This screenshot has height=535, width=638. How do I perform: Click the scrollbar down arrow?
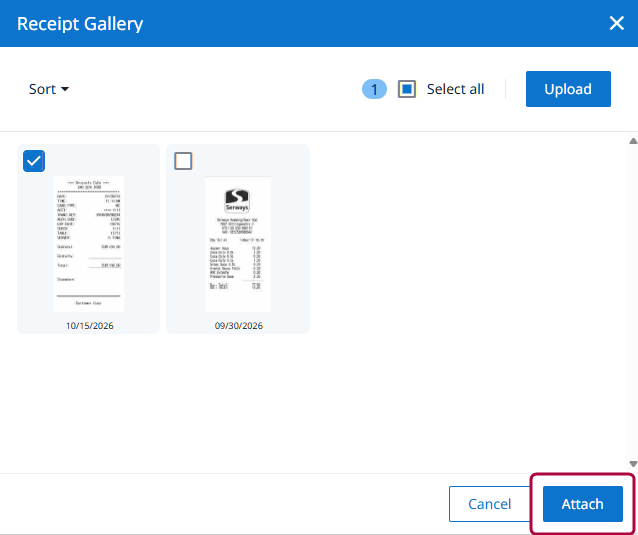click(633, 464)
